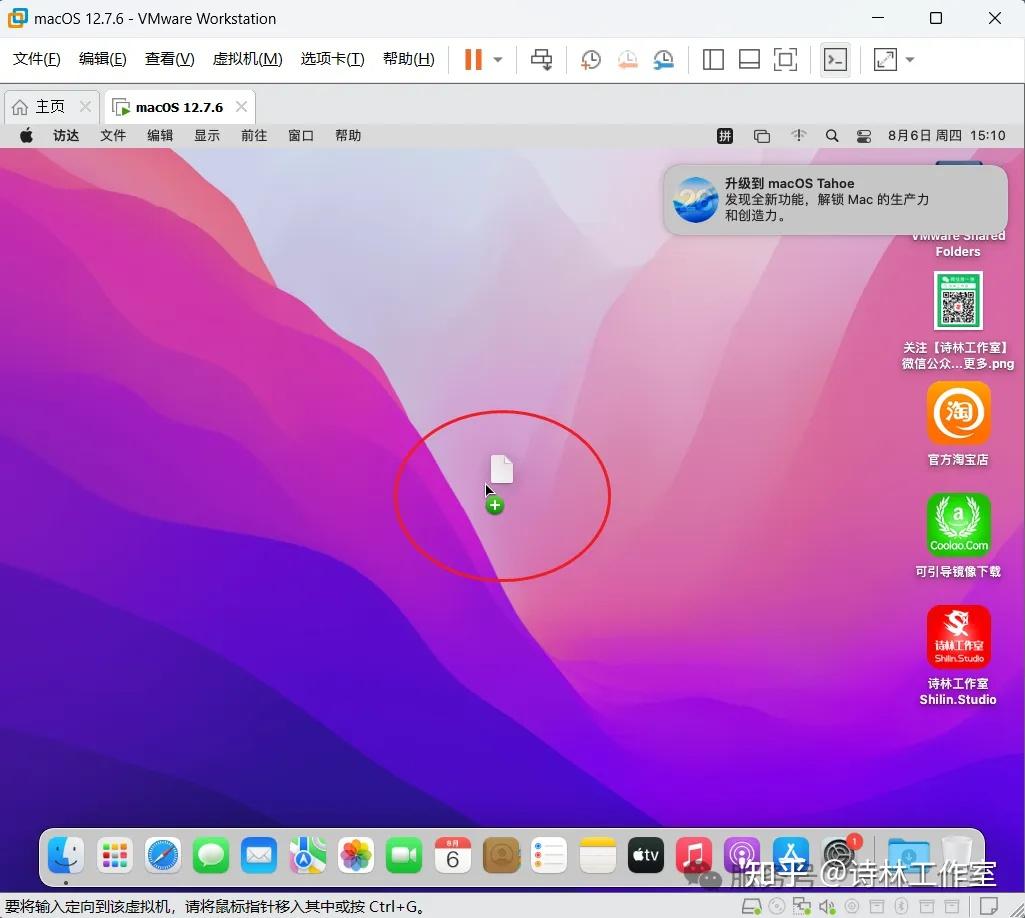
Task: Open the power options dropdown beside pause
Action: 497,60
